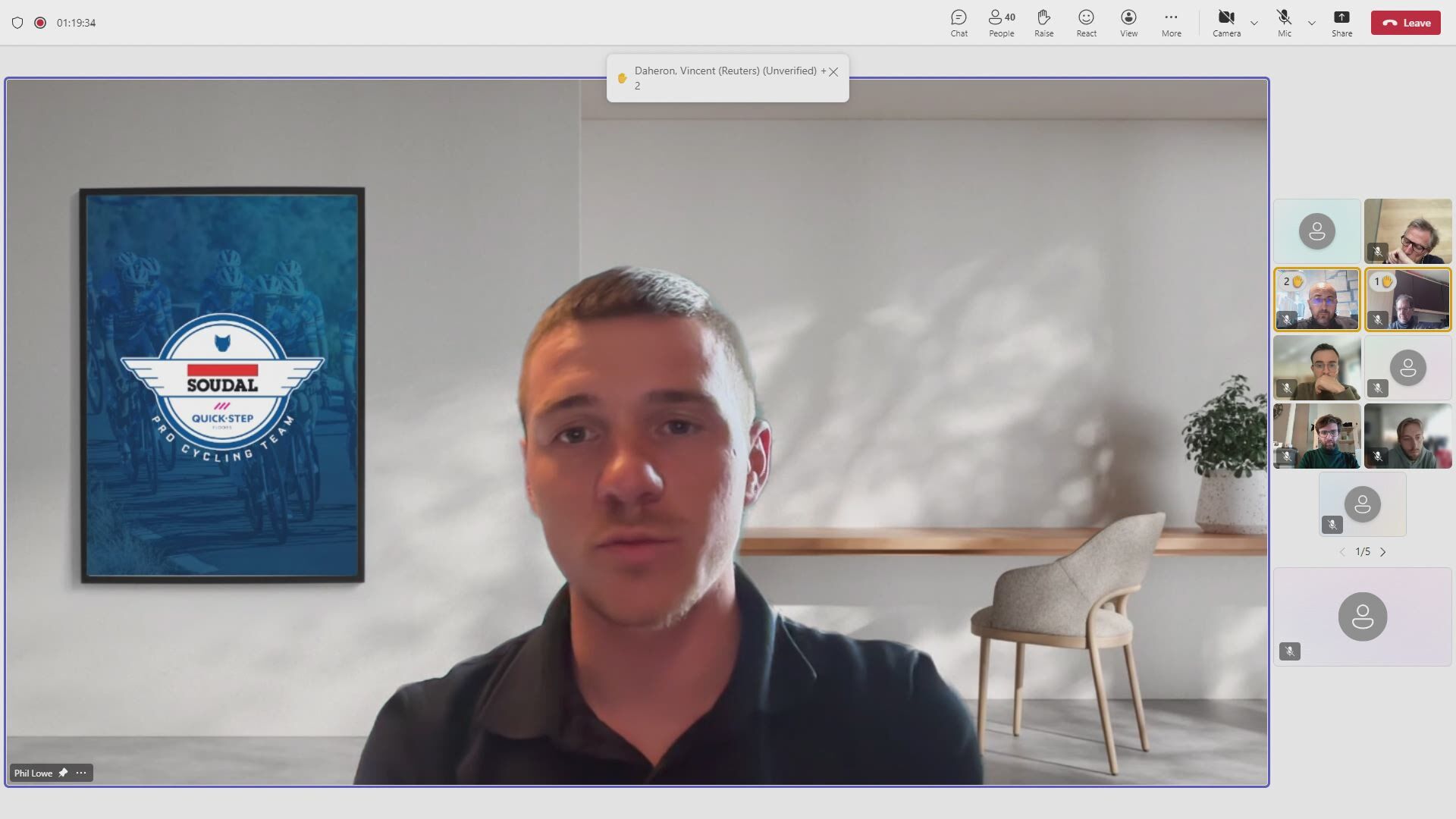Screen dimensions: 1456x819
Task: Open the React emoji options
Action: pos(1086,23)
